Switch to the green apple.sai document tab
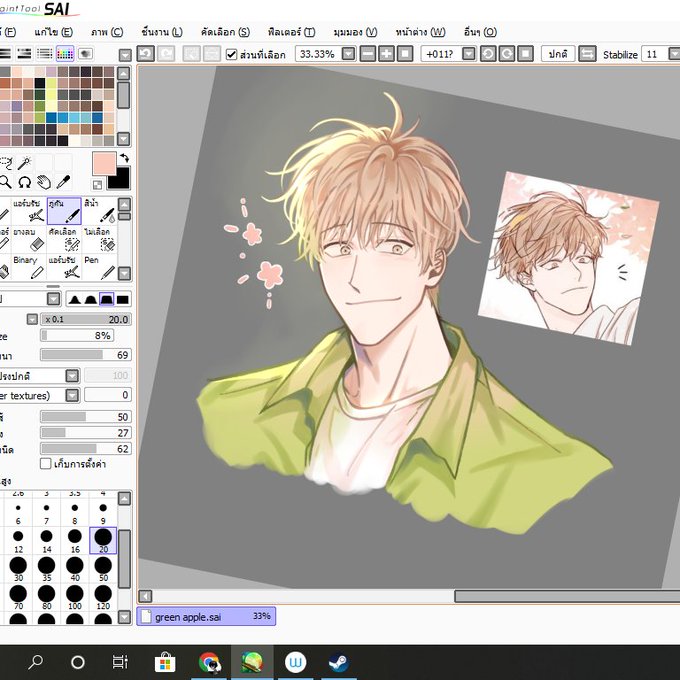The width and height of the screenshot is (680, 680). [206, 616]
